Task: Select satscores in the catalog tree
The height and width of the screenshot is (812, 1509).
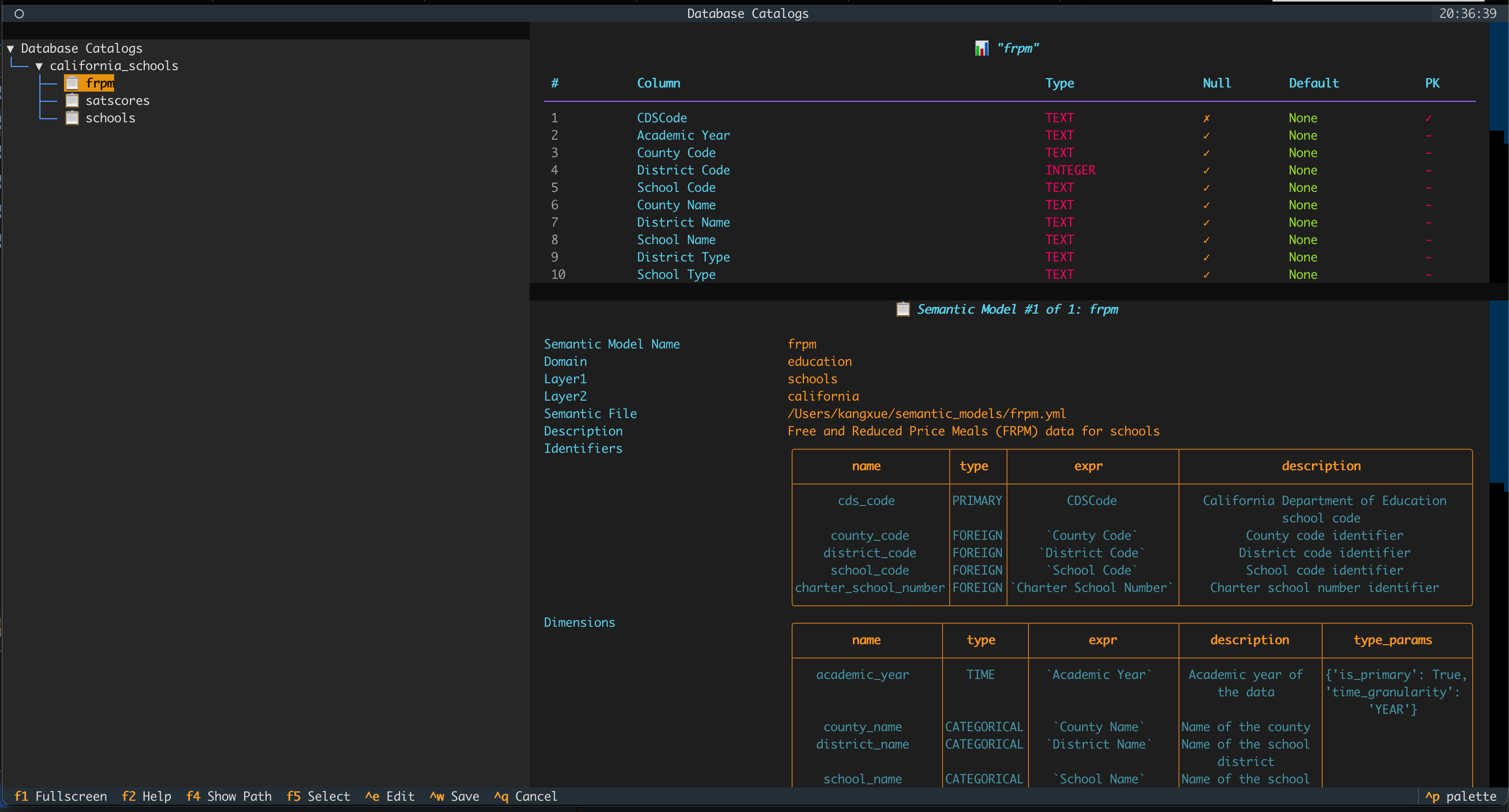Action: point(117,100)
